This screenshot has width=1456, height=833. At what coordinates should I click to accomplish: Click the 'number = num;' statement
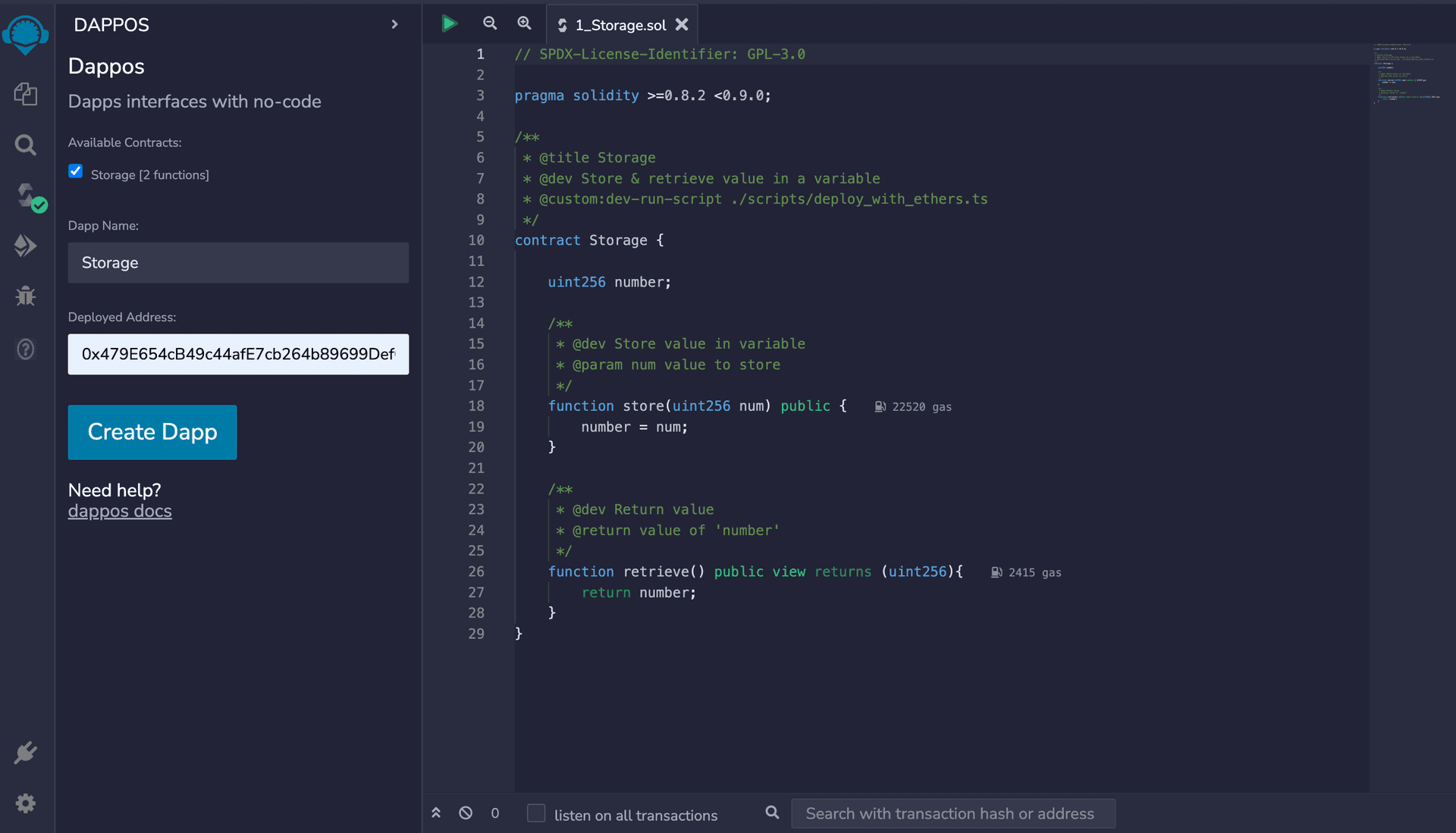[635, 427]
